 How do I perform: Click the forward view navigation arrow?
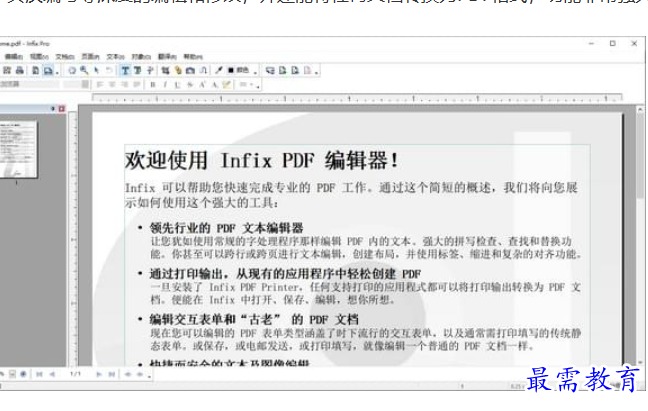pyautogui.click(x=140, y=374)
